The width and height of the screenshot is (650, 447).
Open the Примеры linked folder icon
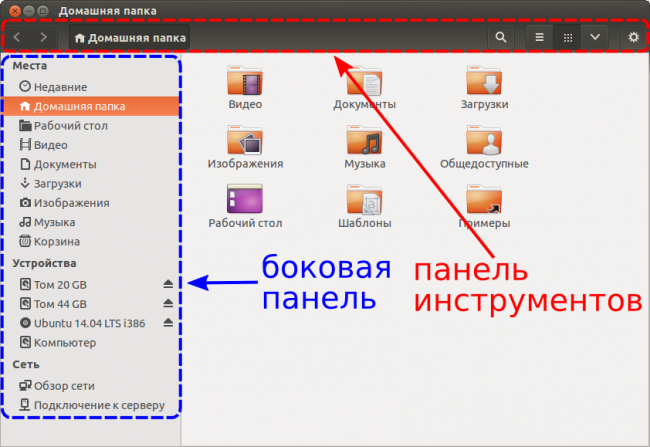[x=484, y=199]
